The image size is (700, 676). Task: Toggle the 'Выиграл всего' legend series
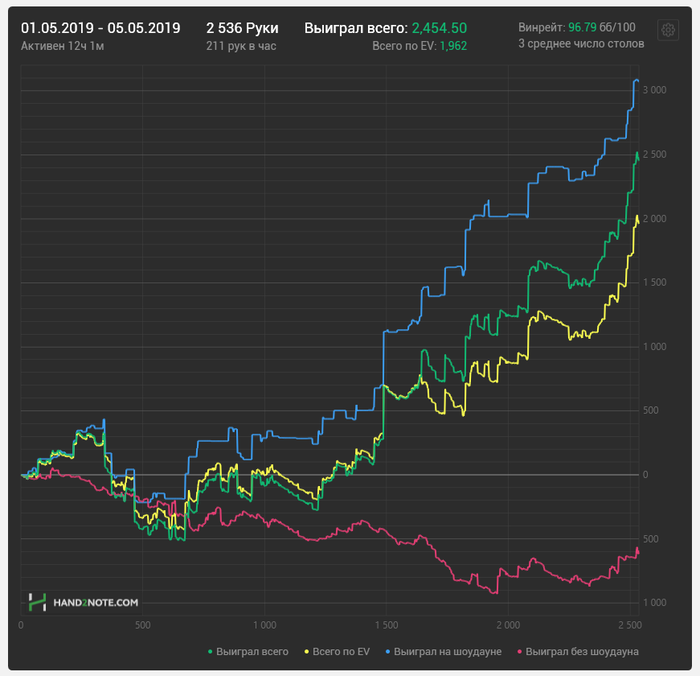pos(248,651)
